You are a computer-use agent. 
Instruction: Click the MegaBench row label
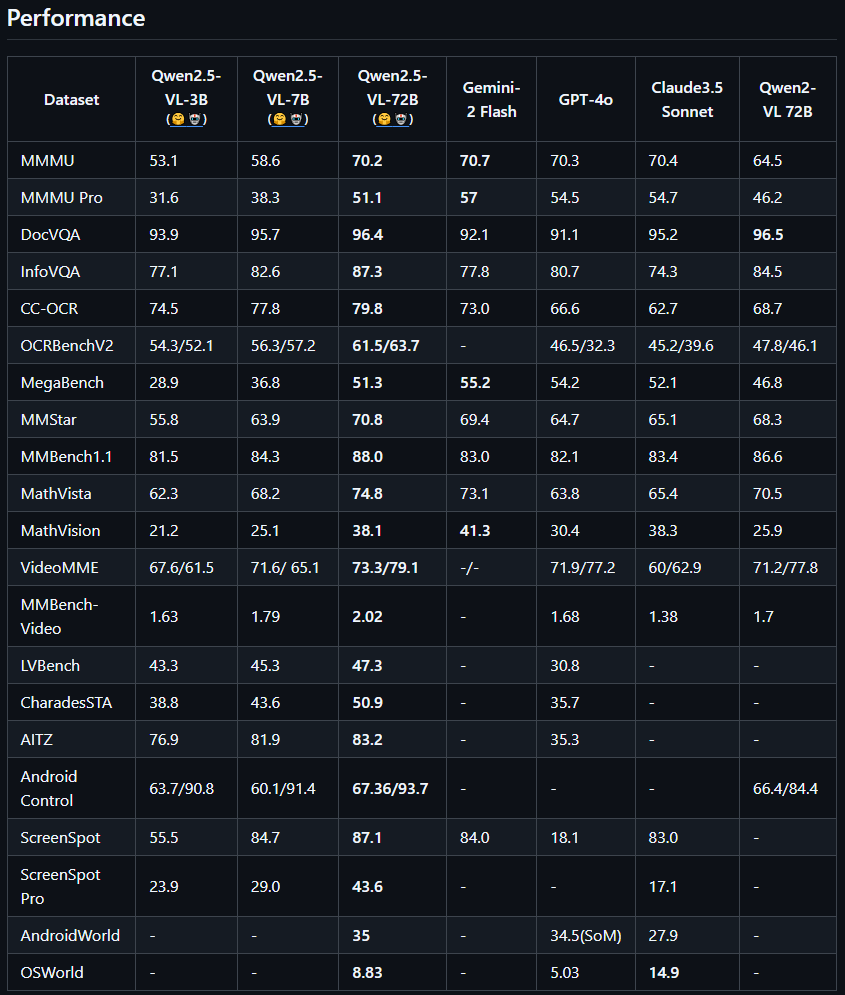click(x=62, y=383)
